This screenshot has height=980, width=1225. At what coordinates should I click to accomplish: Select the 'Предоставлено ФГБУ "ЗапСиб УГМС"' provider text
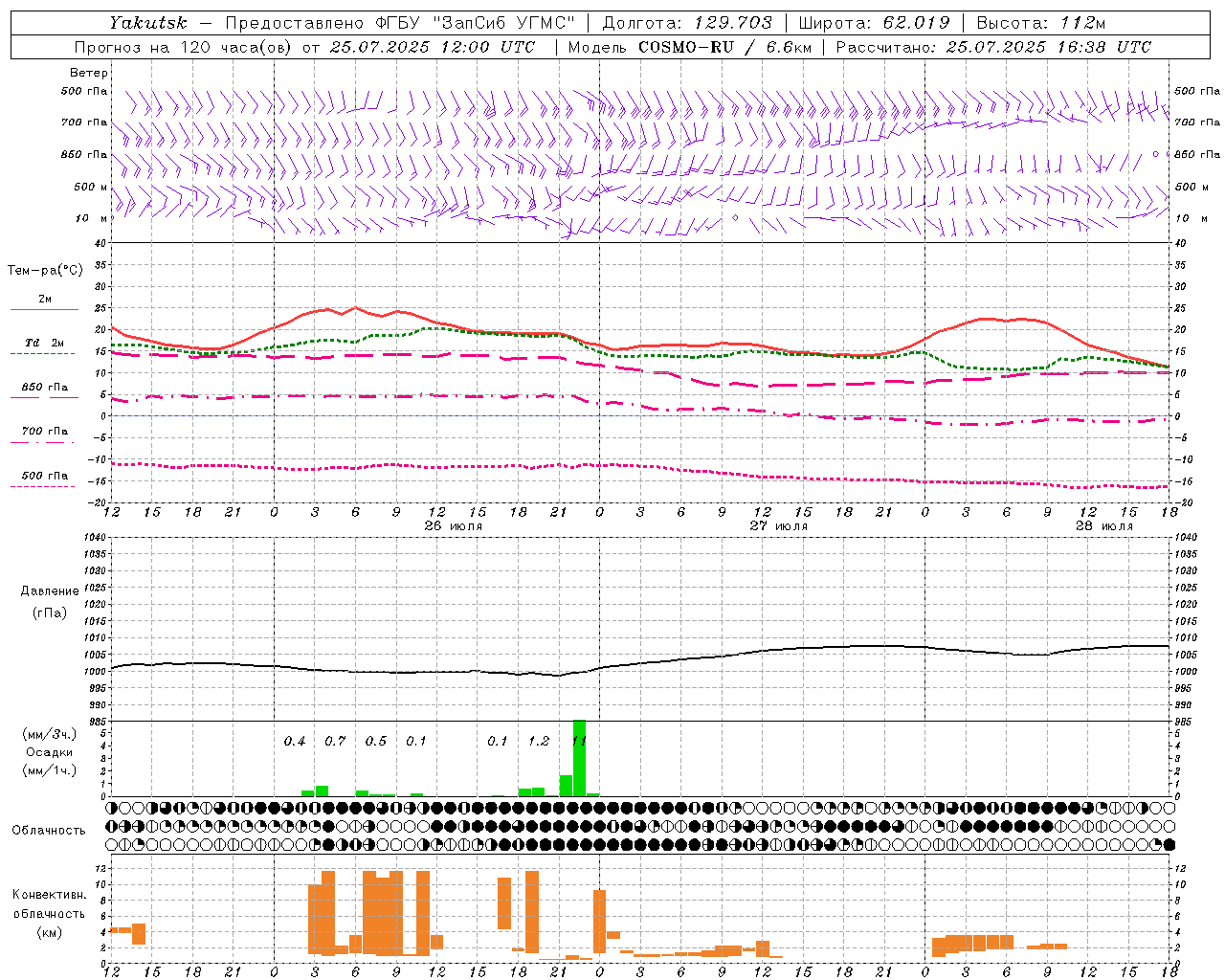click(x=399, y=23)
